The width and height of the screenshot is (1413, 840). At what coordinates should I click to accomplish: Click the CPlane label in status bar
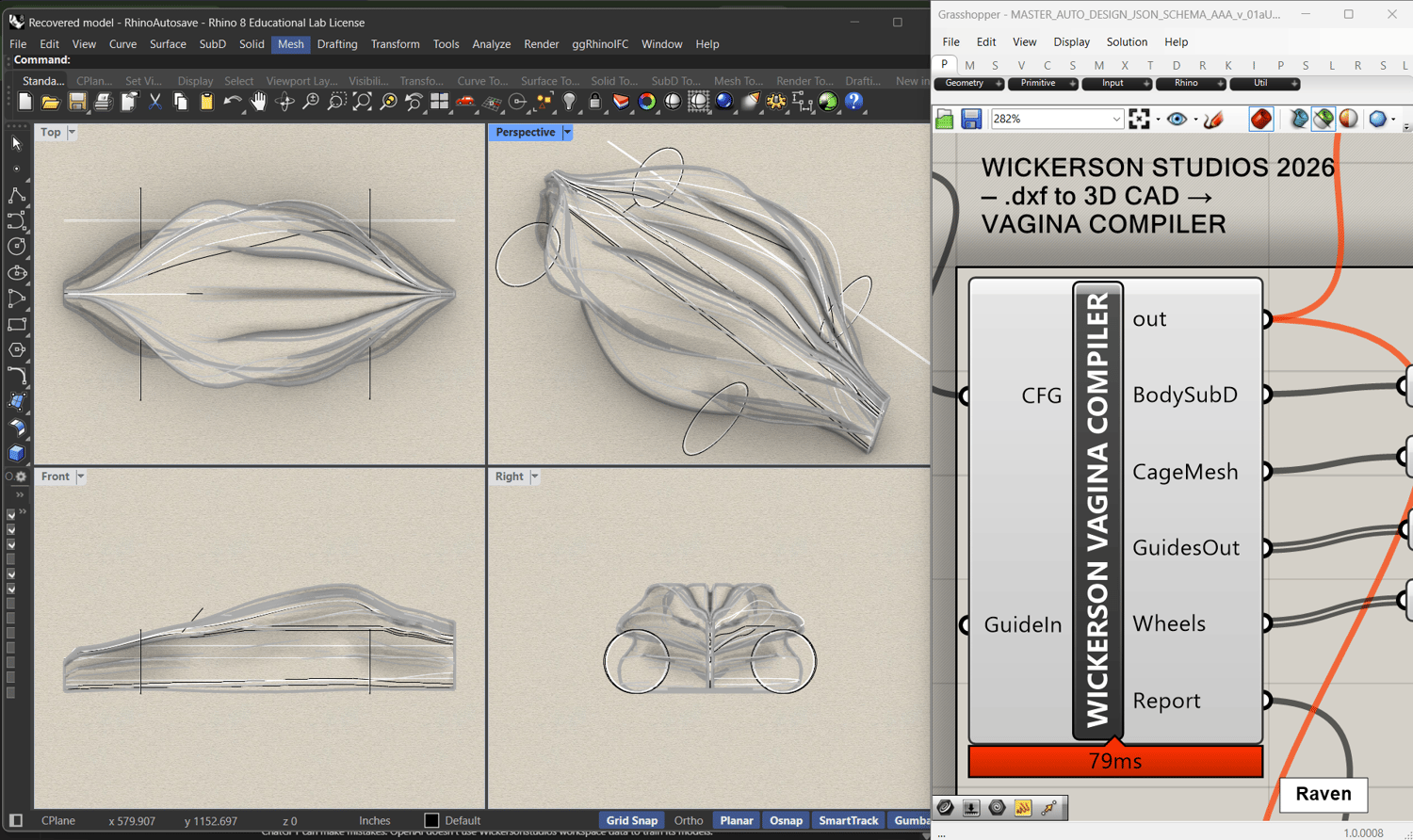pyautogui.click(x=58, y=820)
